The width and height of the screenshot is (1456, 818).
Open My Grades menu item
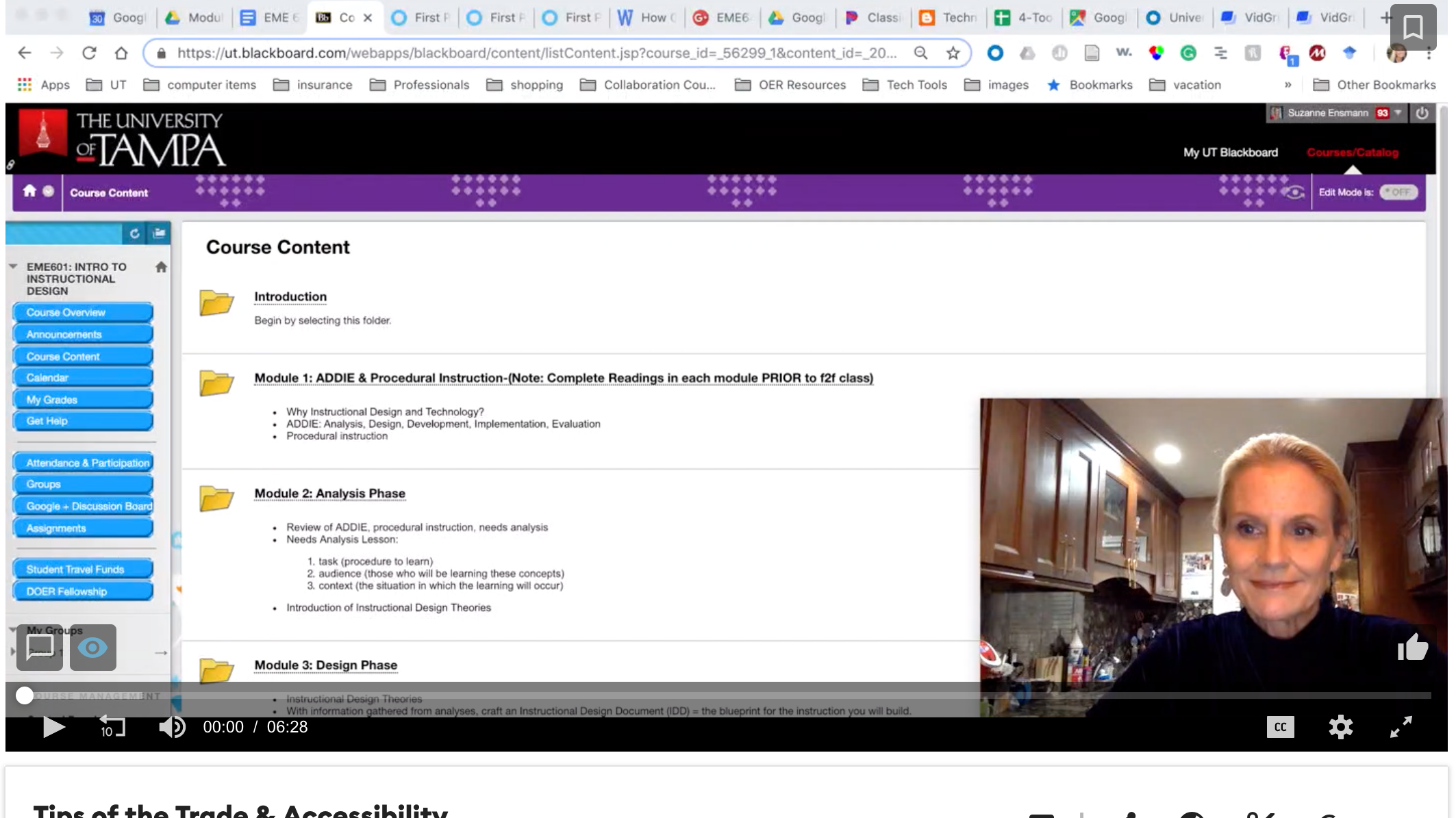pyautogui.click(x=83, y=399)
